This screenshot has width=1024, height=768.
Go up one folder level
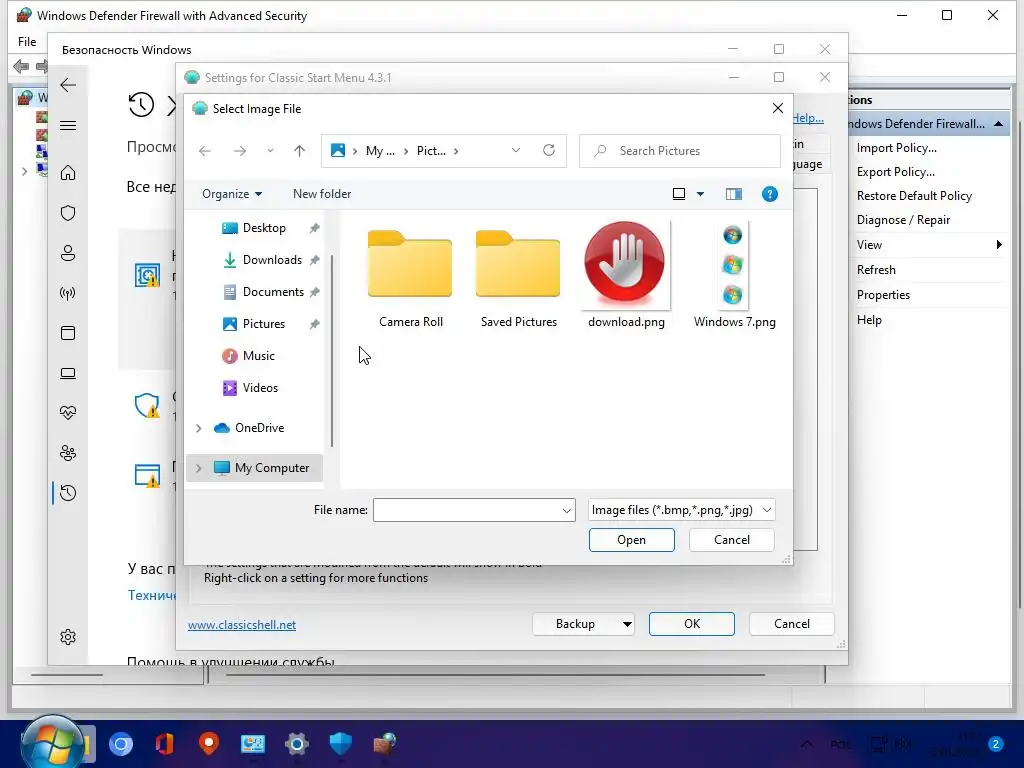tap(299, 151)
